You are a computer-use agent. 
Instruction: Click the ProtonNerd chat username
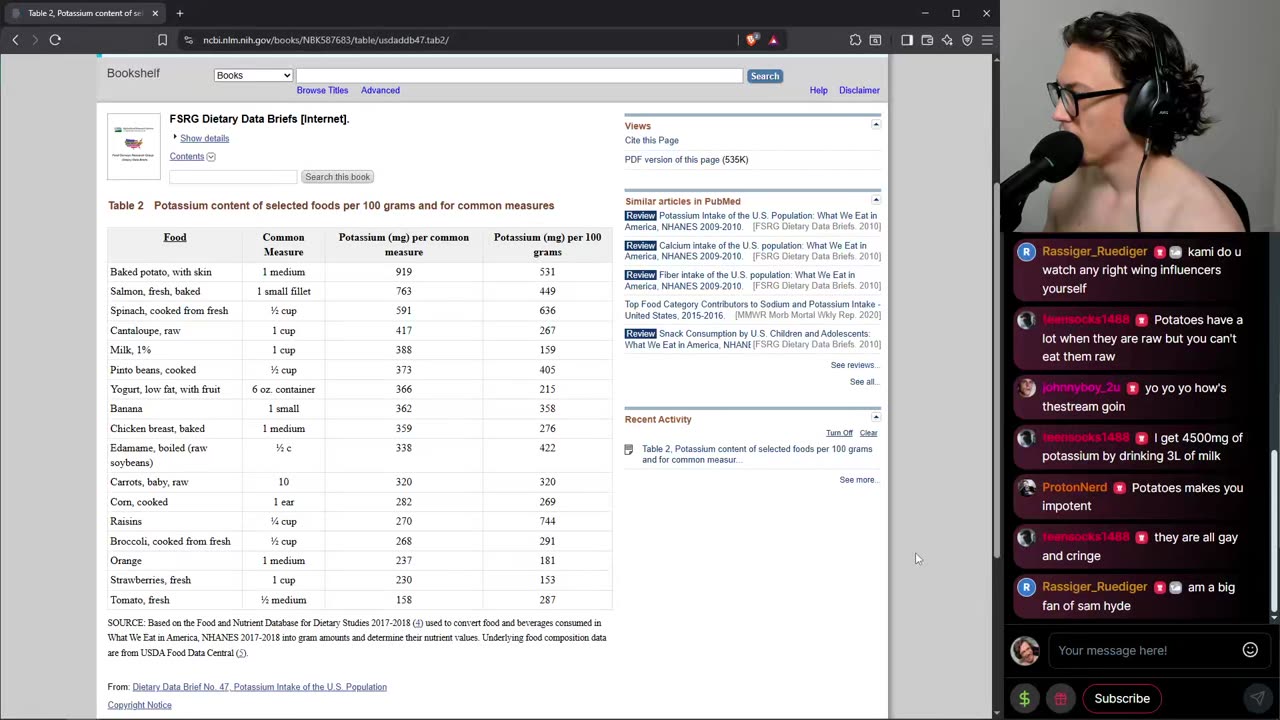1074,488
